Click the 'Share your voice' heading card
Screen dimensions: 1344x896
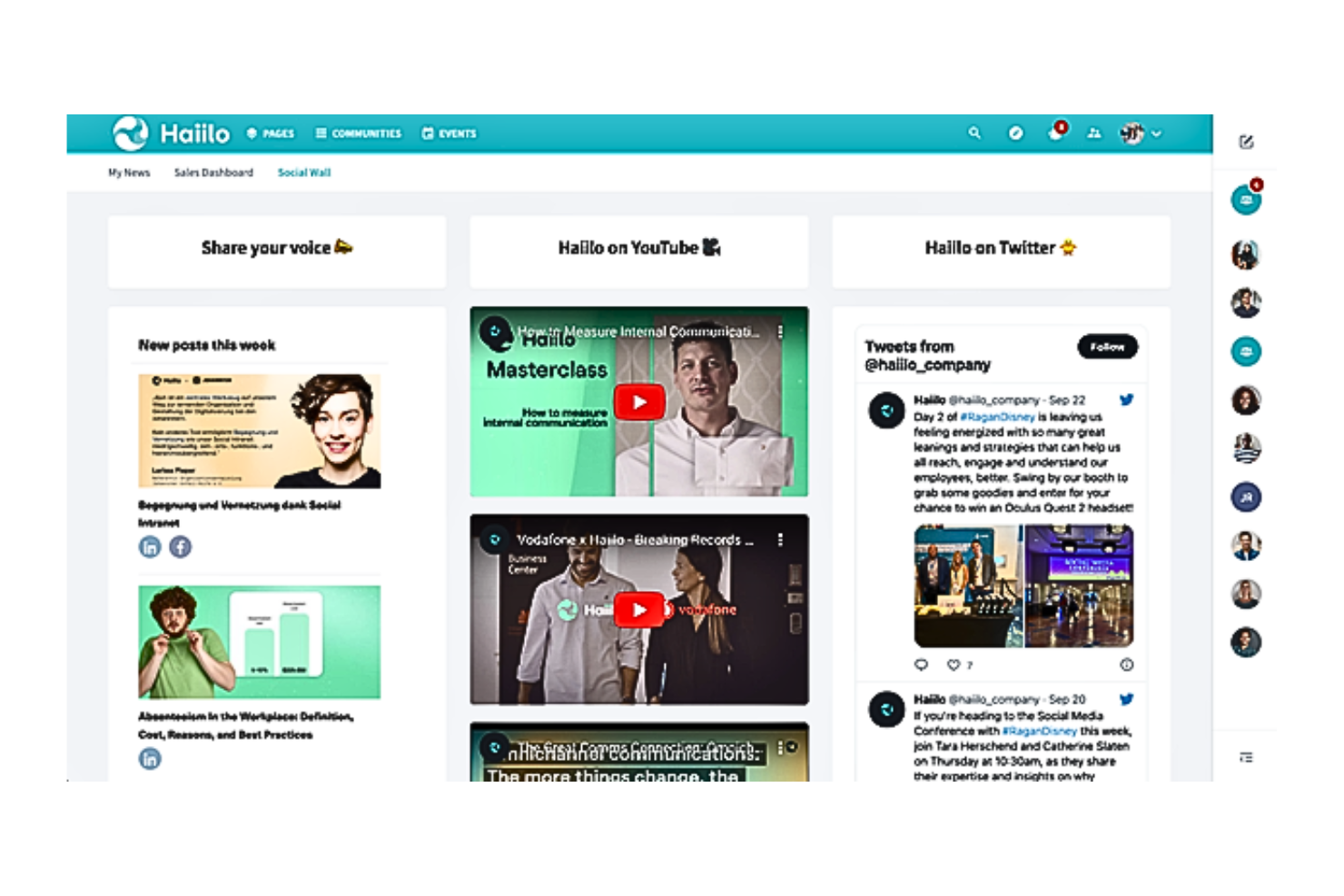[x=277, y=251]
